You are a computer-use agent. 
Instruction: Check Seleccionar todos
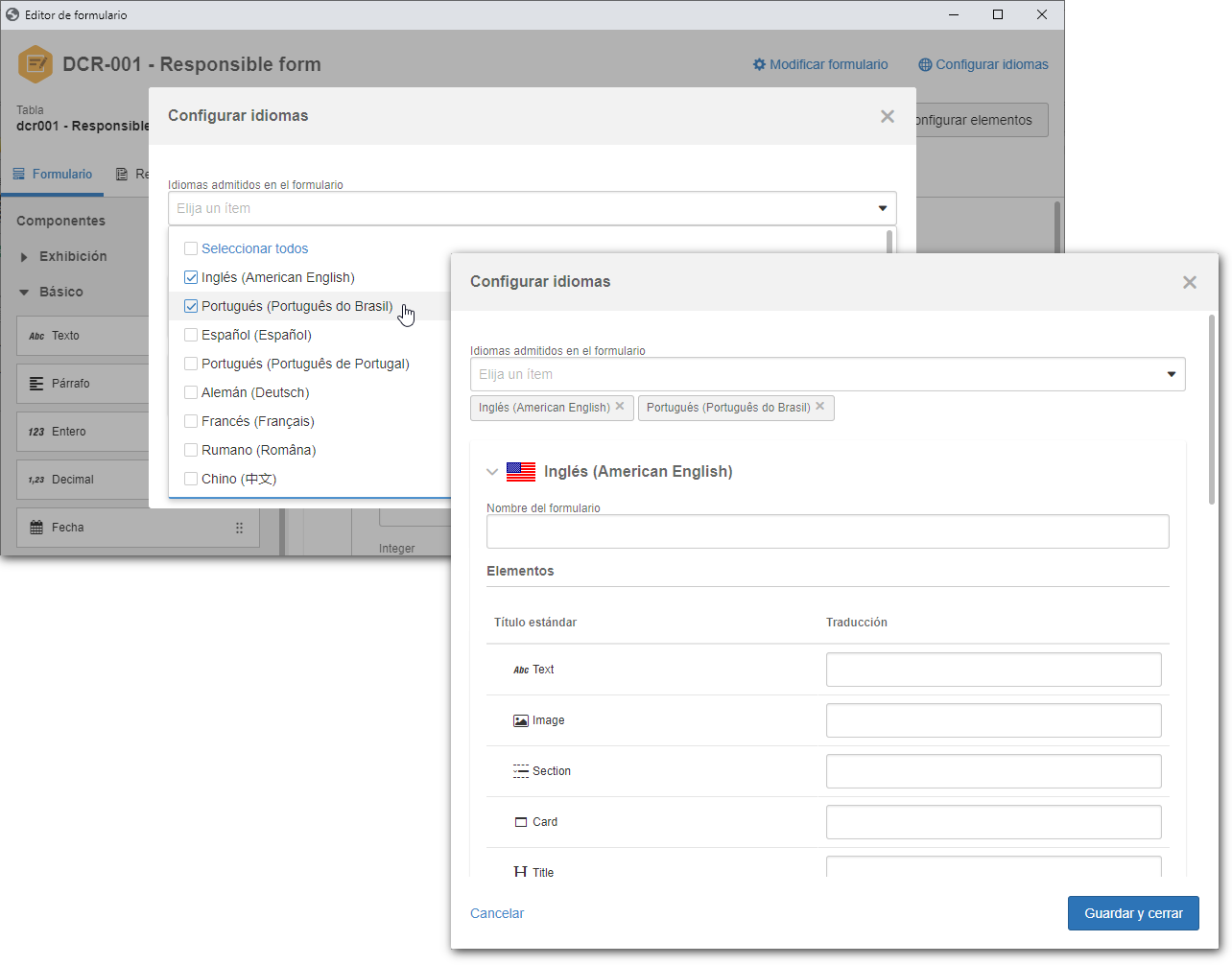click(x=191, y=248)
